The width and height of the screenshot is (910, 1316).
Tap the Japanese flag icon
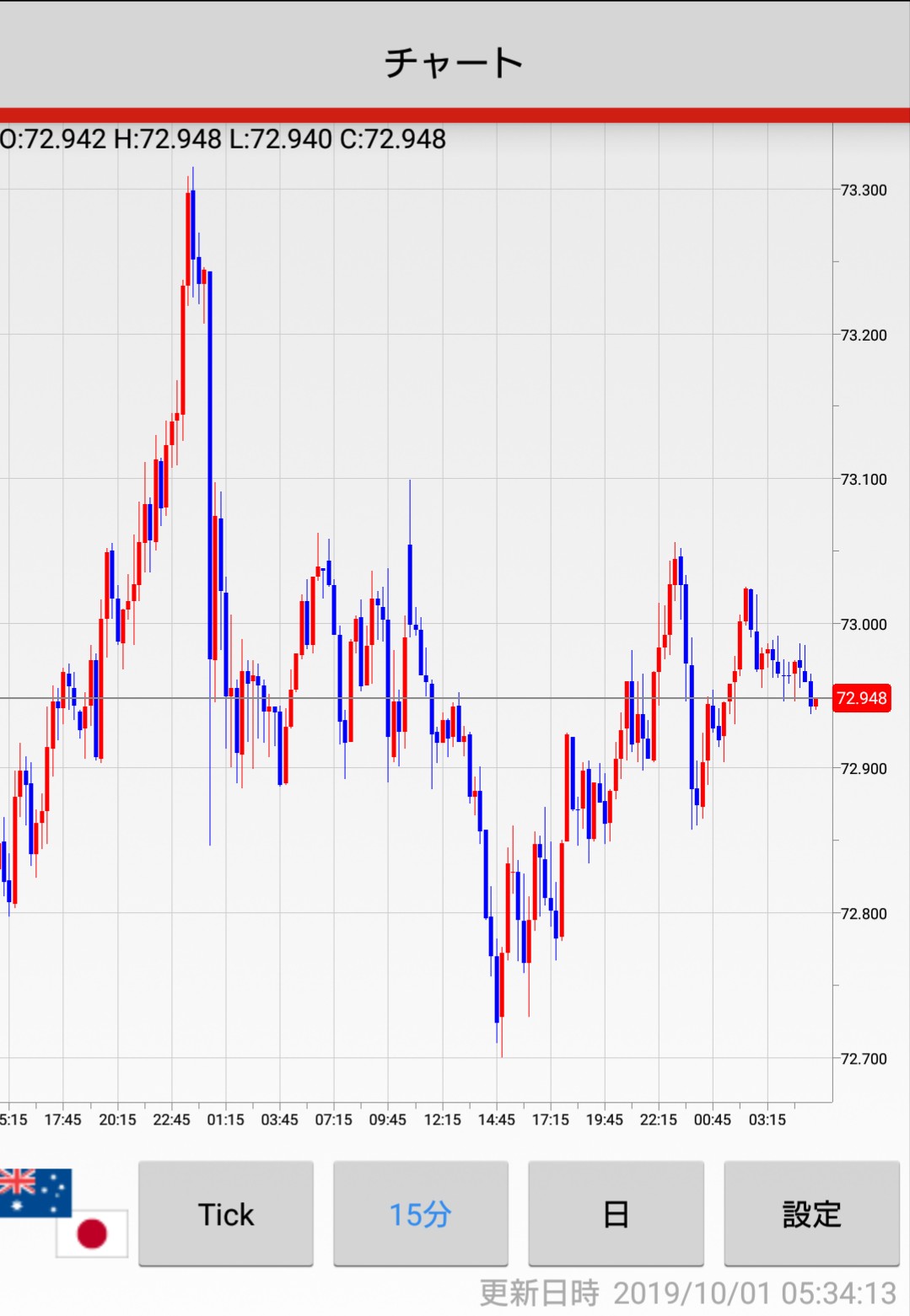(92, 1233)
